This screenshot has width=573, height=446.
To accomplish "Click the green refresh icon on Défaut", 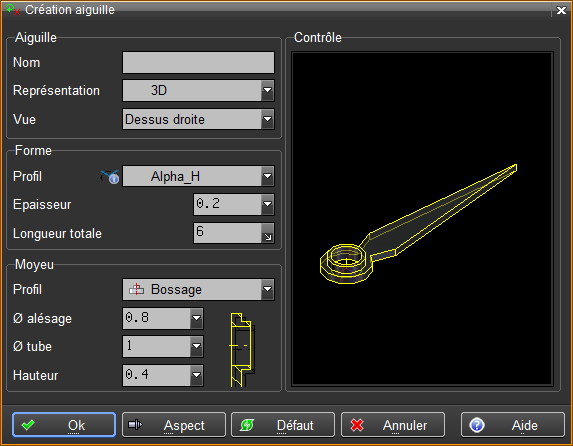I will pyautogui.click(x=247, y=425).
